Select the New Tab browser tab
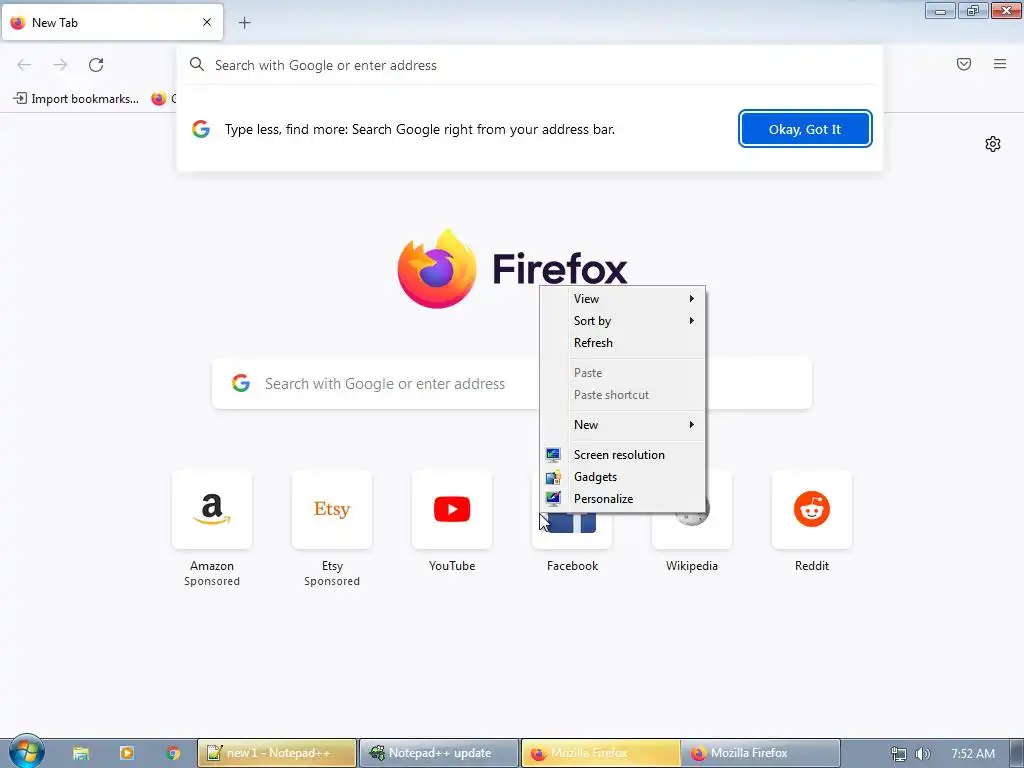 point(112,22)
